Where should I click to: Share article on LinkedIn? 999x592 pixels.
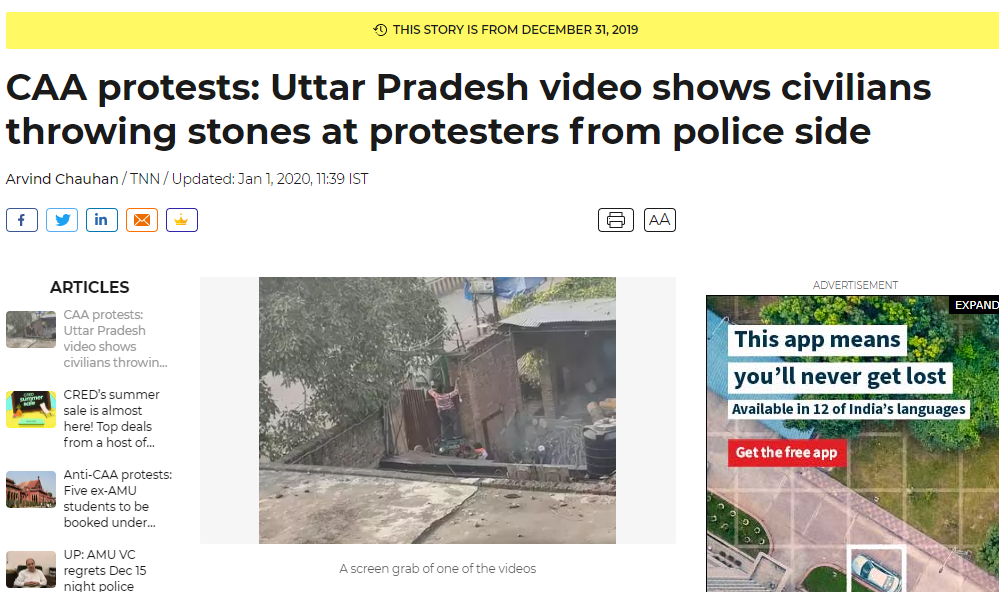(x=102, y=220)
